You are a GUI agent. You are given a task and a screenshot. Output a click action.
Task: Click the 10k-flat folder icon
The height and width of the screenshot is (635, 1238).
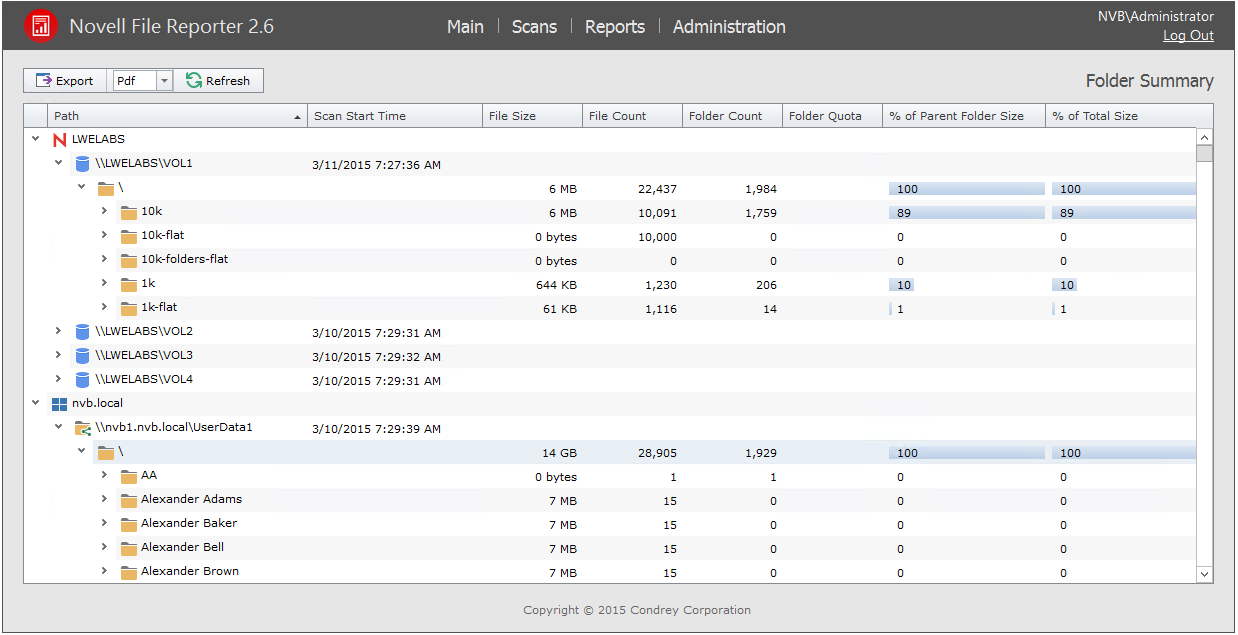point(128,236)
